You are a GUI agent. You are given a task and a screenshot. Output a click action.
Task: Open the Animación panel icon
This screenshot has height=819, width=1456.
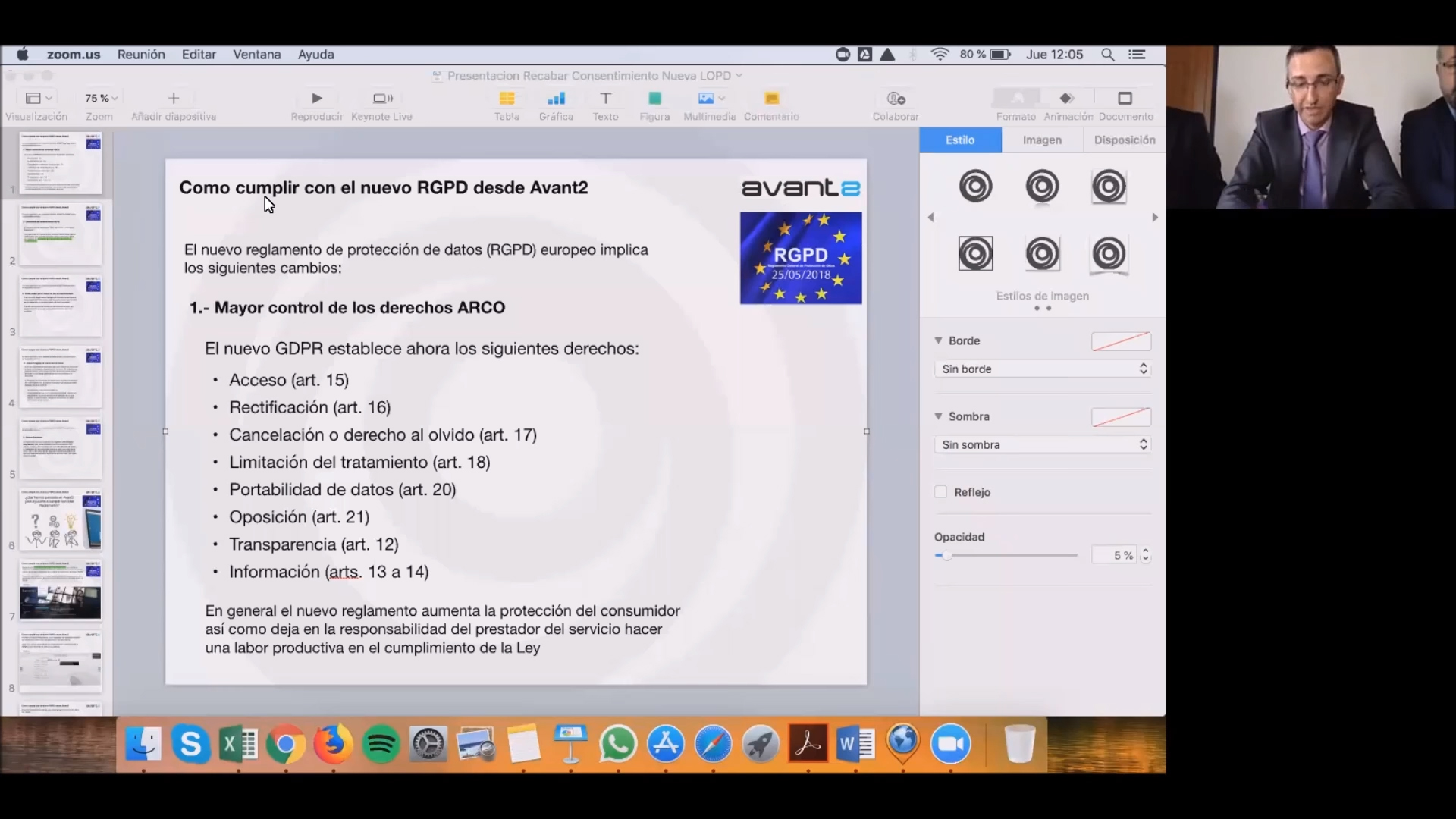click(x=1067, y=99)
